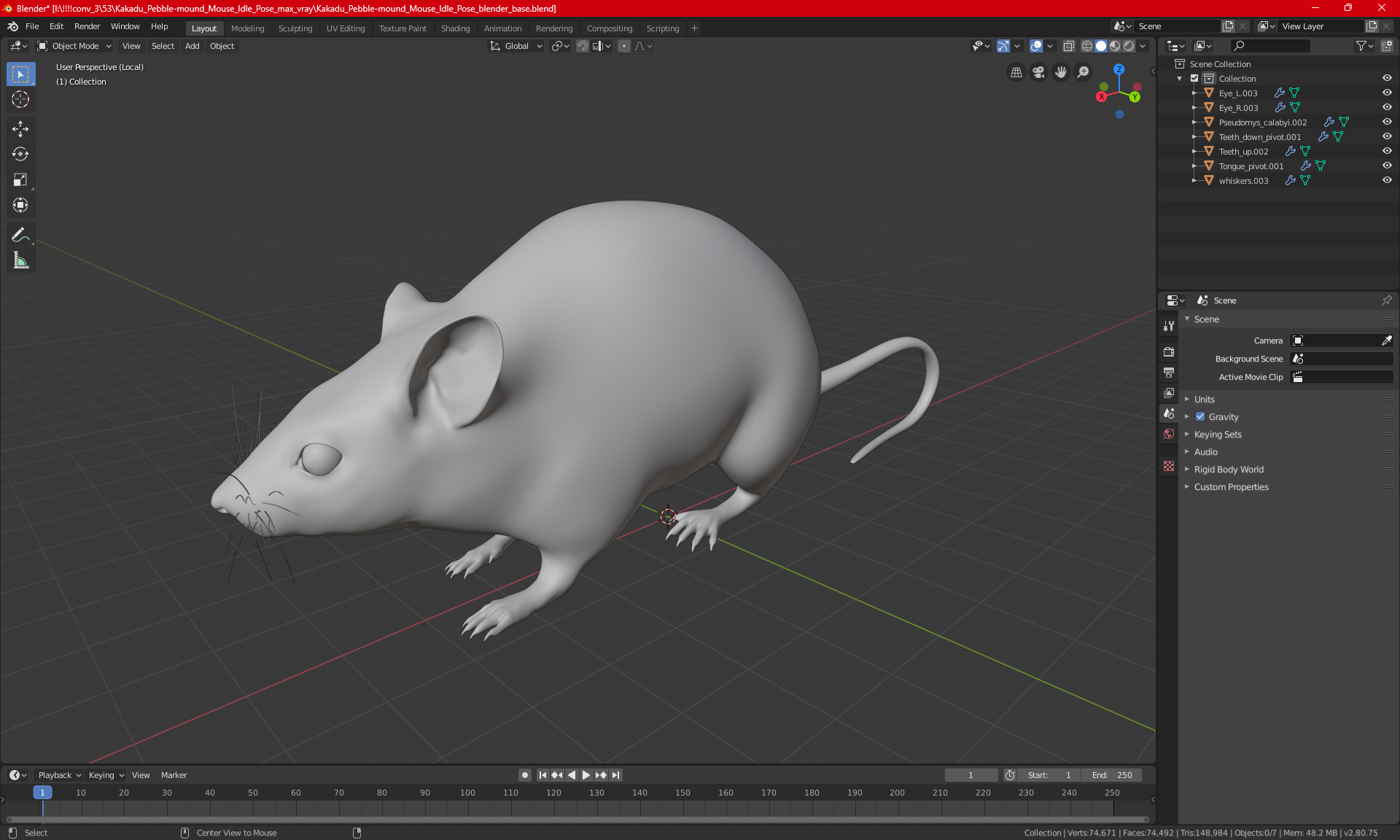Viewport: 1400px width, 840px height.
Task: Activate the Annotate pencil tool
Action: pyautogui.click(x=20, y=235)
